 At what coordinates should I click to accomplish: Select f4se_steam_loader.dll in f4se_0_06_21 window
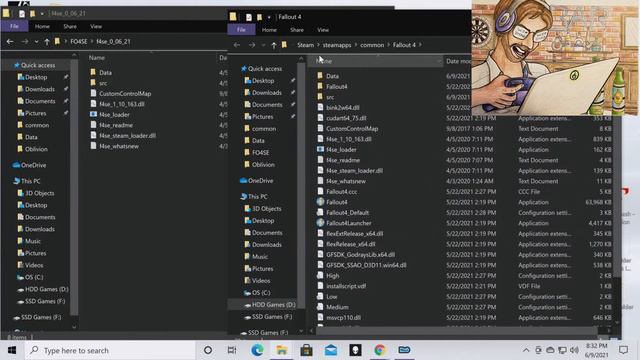(x=127, y=136)
